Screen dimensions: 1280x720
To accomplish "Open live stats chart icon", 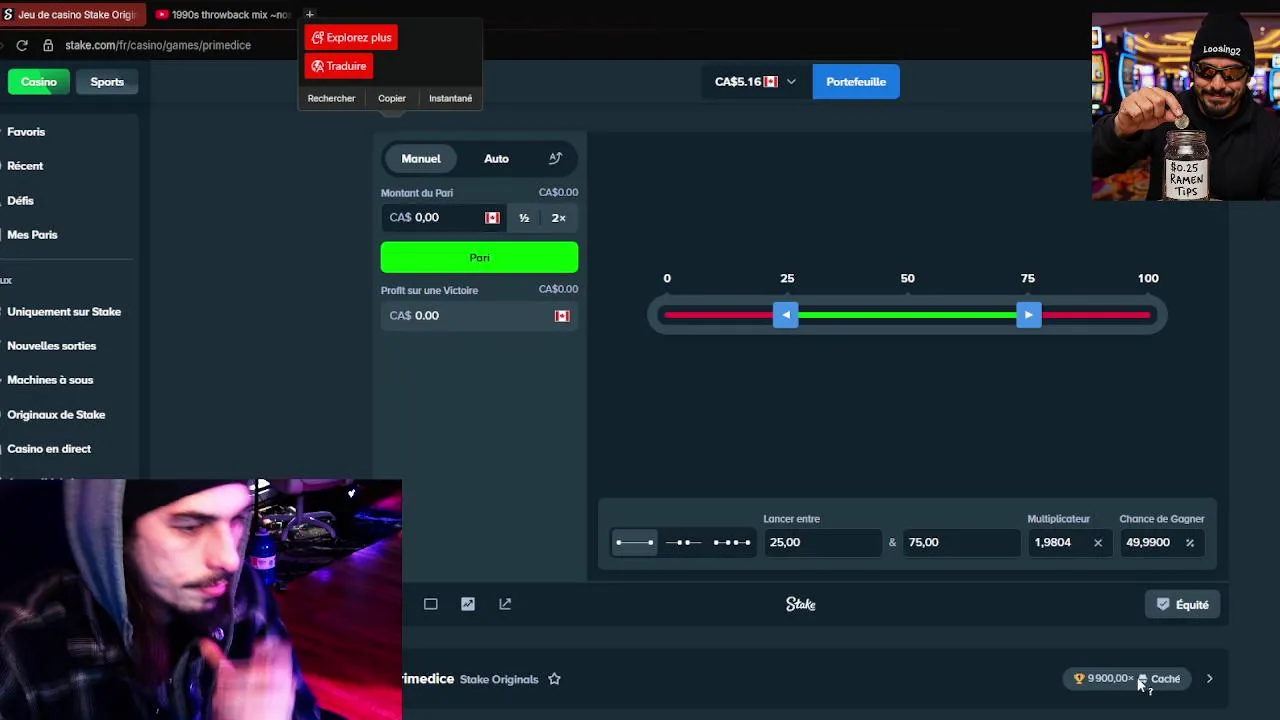I will pyautogui.click(x=468, y=604).
